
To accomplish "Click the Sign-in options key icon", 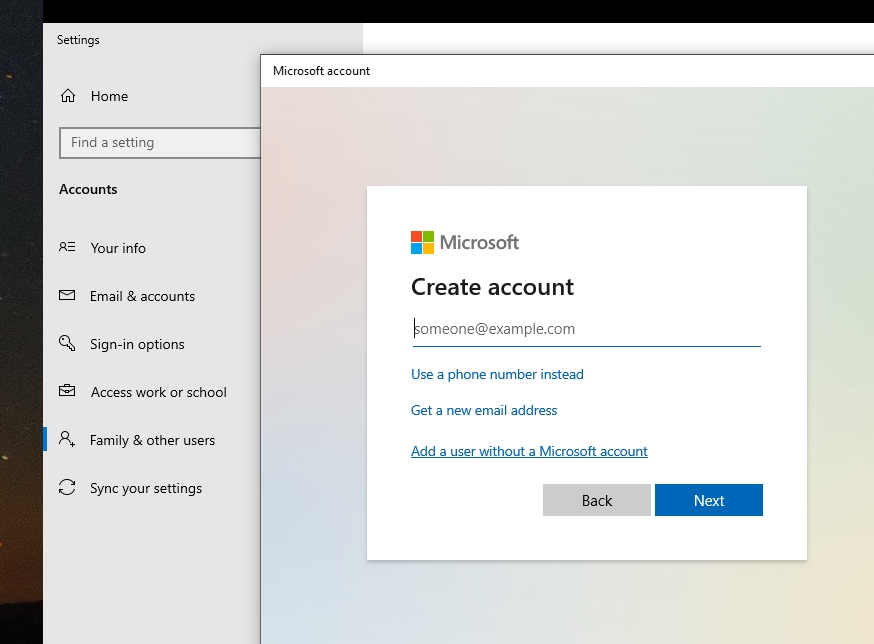I will (x=67, y=343).
